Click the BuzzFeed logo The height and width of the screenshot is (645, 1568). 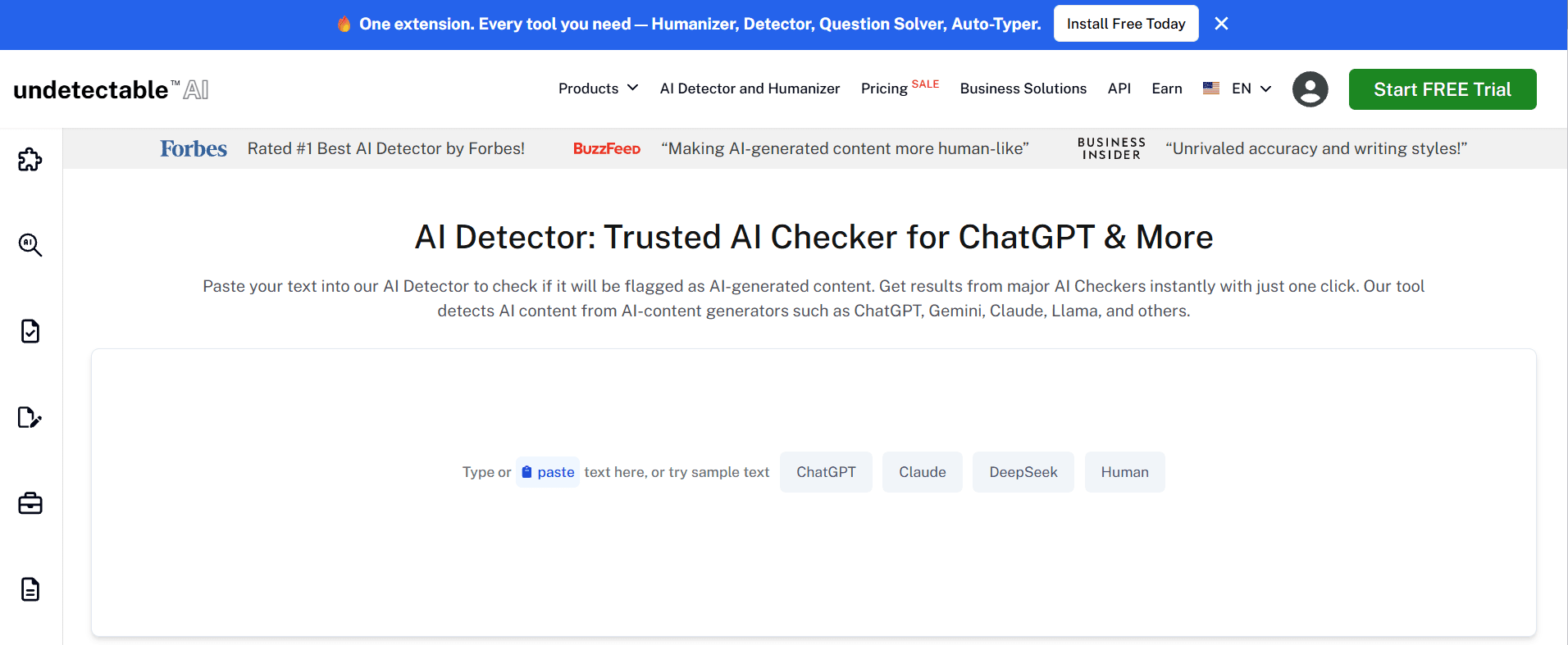click(606, 148)
